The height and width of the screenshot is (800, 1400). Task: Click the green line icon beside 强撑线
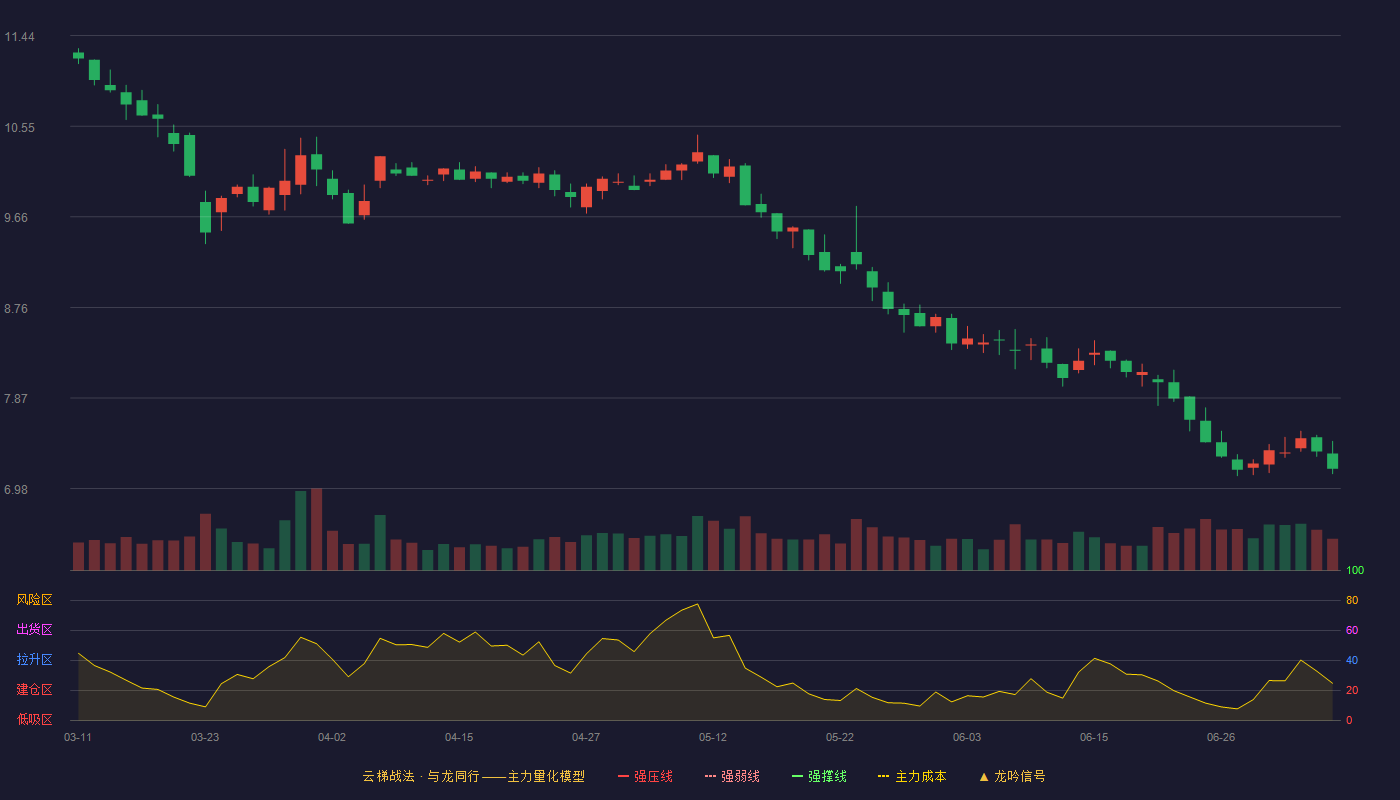[x=797, y=776]
